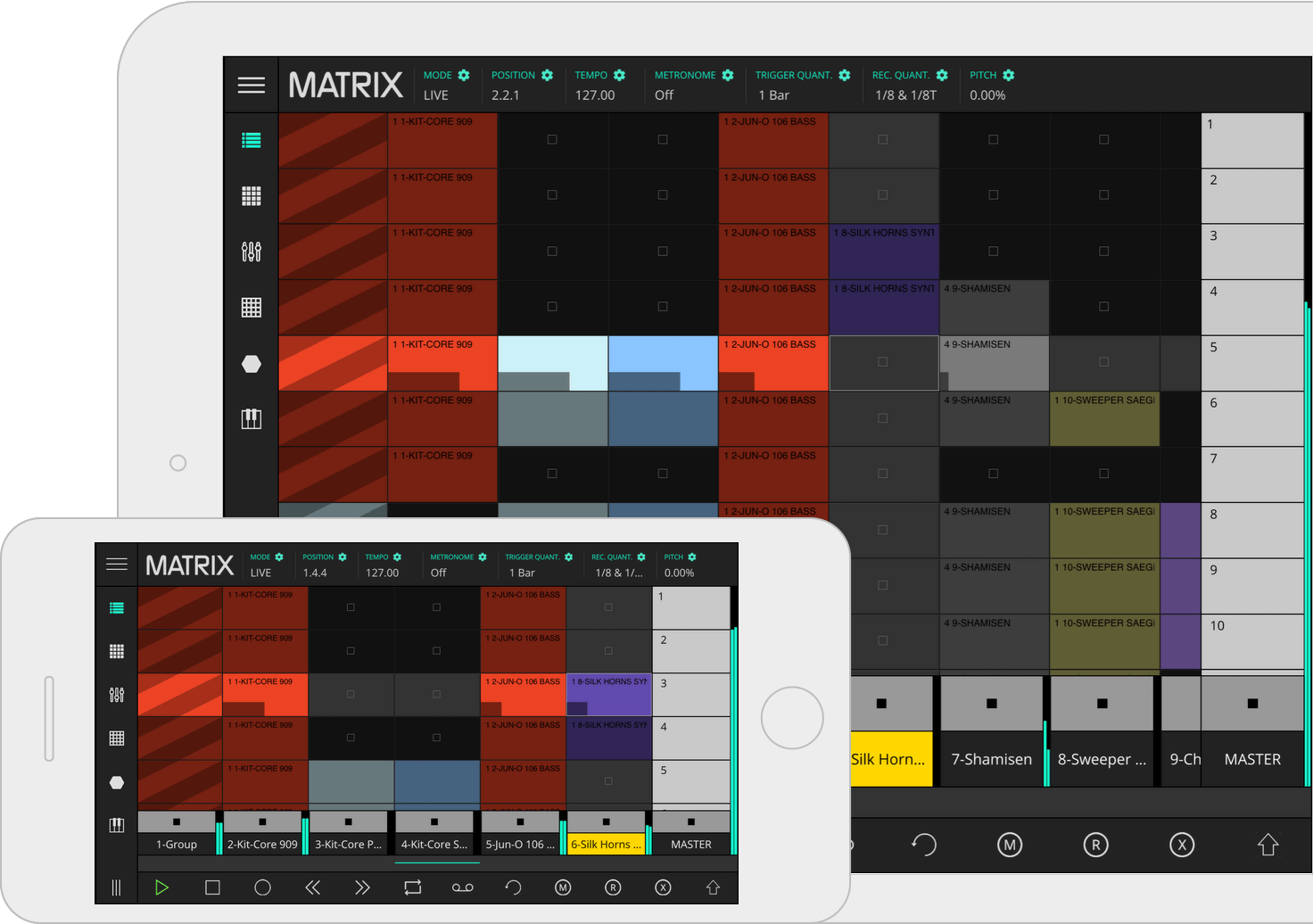Open the phone's hamburger menu beside MATRIX
Viewport: 1313px width, 924px height.
click(x=117, y=565)
